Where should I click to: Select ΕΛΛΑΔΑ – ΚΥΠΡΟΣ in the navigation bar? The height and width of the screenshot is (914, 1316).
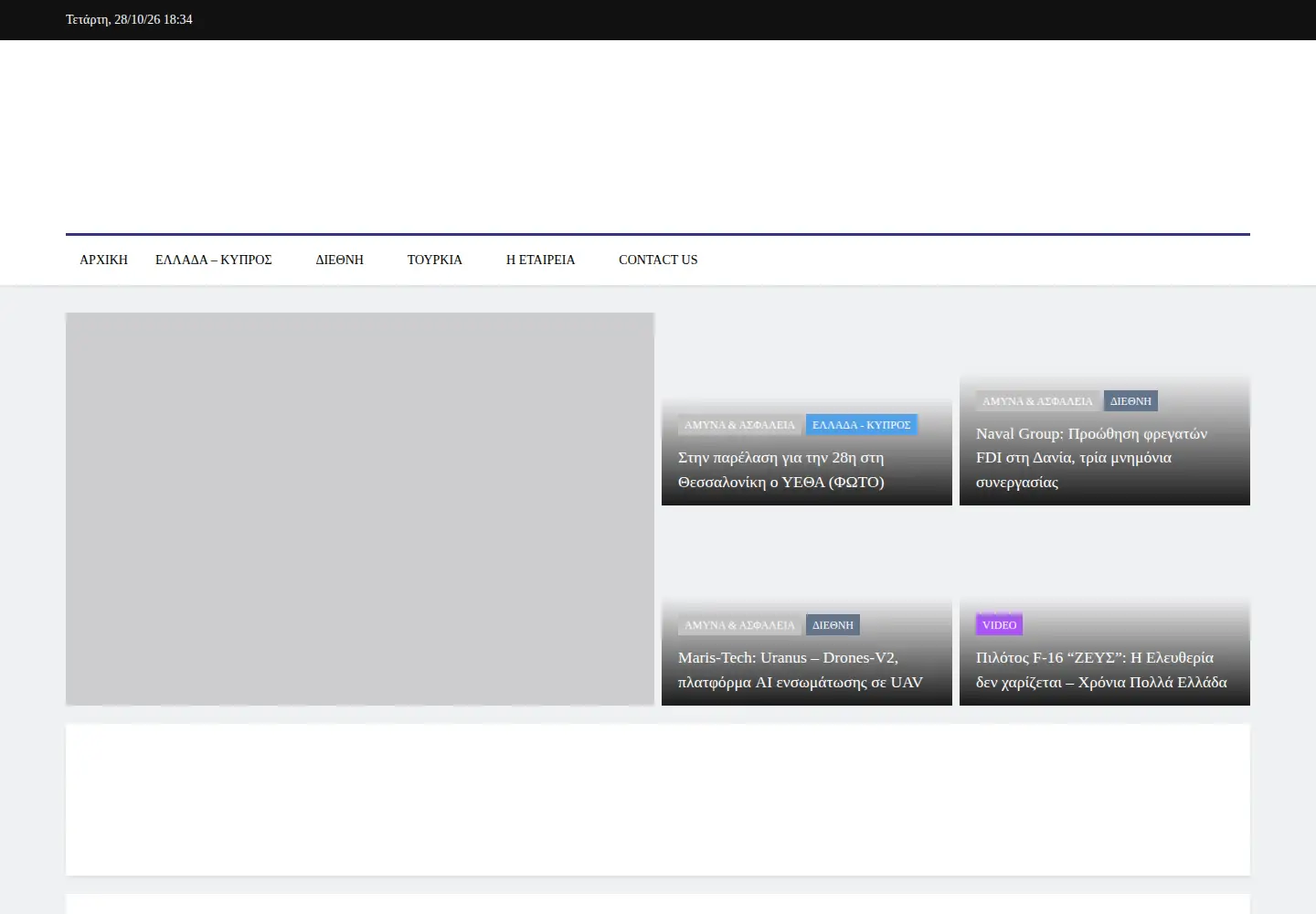tap(214, 260)
